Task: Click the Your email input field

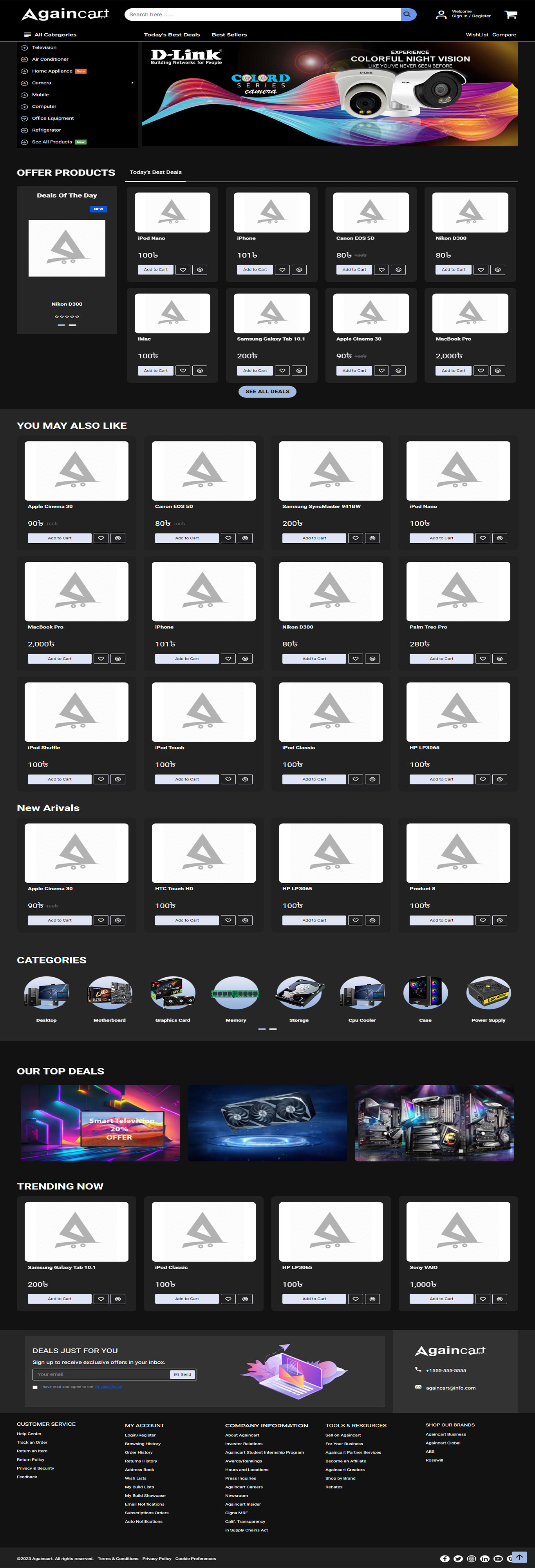Action: click(x=101, y=1374)
